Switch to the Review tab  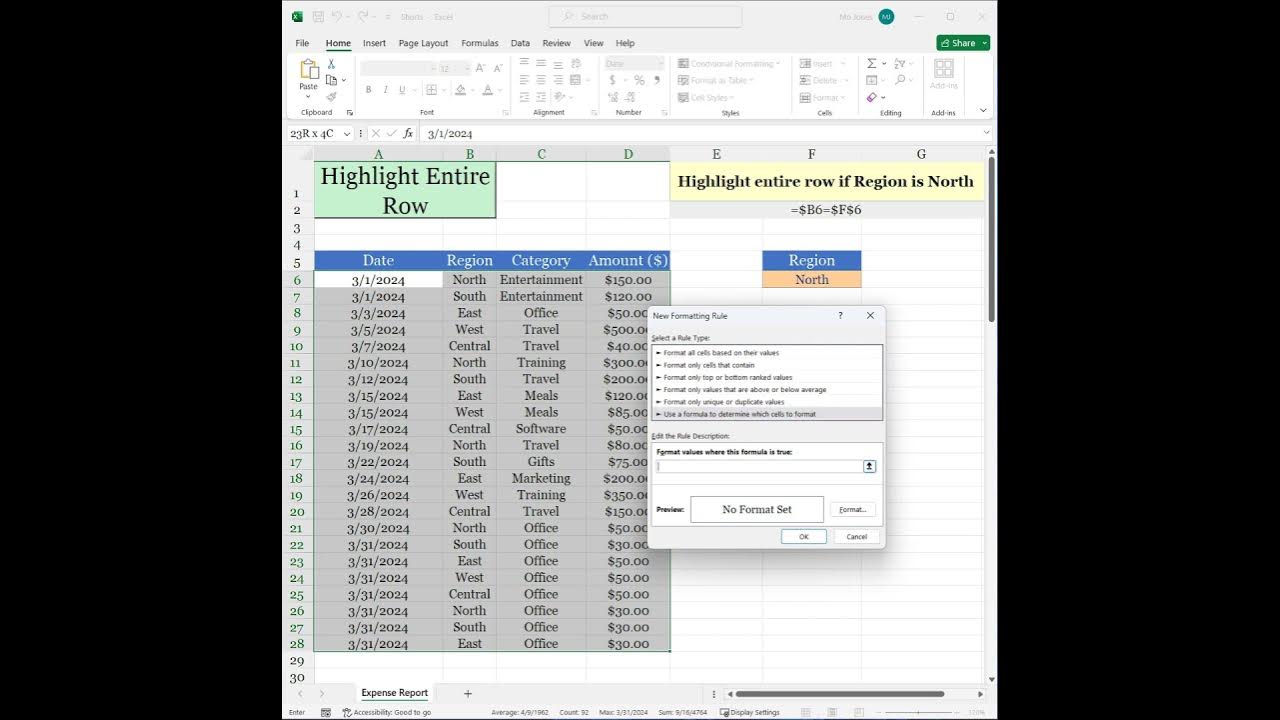556,43
